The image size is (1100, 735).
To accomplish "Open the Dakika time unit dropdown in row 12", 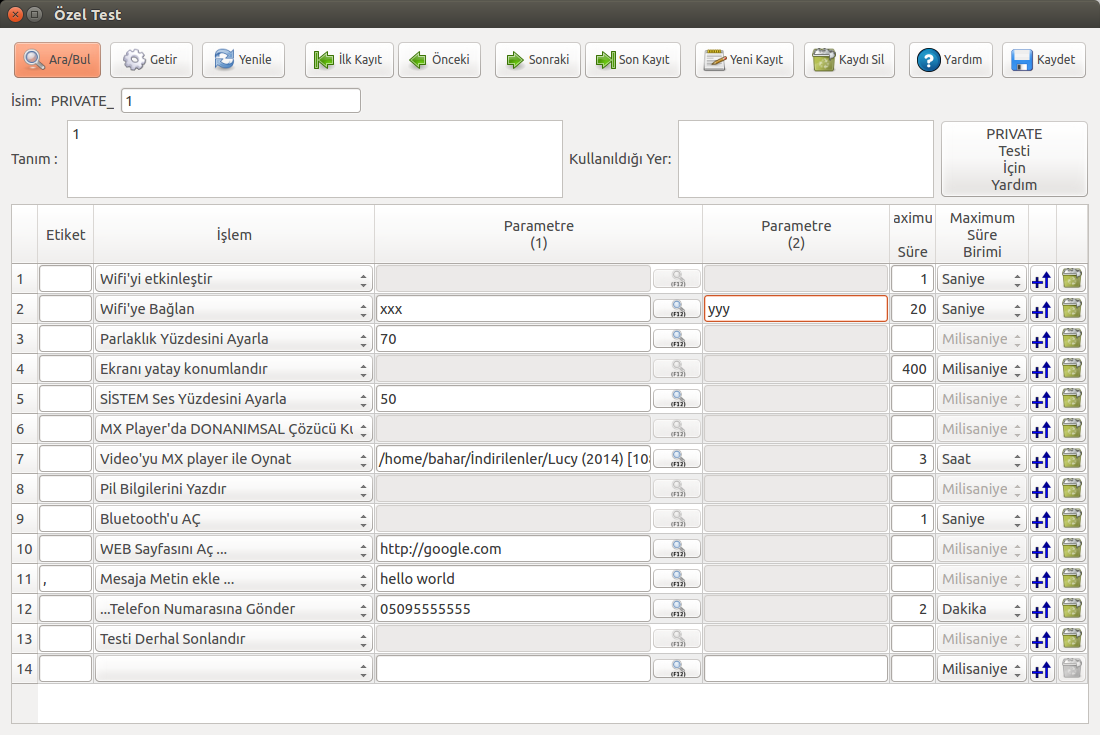I will [981, 609].
